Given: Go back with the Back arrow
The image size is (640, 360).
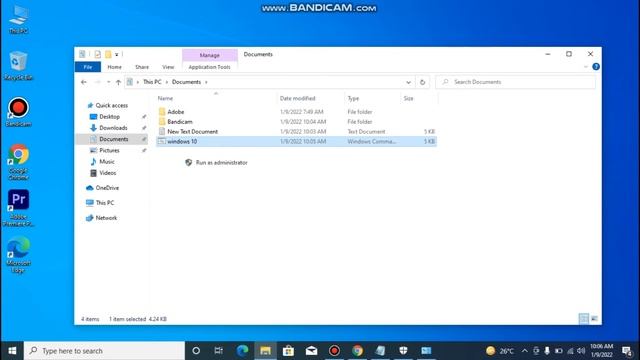Looking at the screenshot, I should point(84,82).
